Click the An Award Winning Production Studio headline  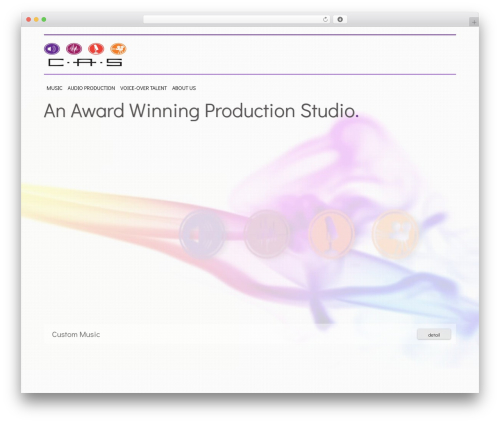pyautogui.click(x=201, y=111)
